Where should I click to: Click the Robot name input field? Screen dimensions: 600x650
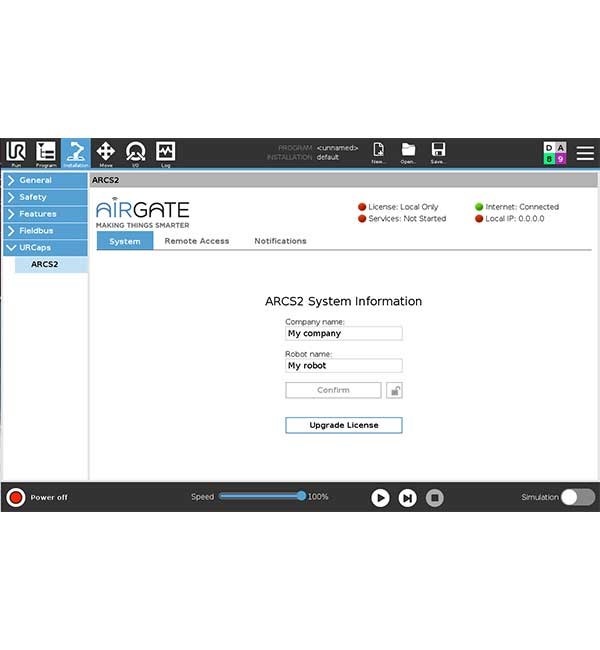point(344,366)
